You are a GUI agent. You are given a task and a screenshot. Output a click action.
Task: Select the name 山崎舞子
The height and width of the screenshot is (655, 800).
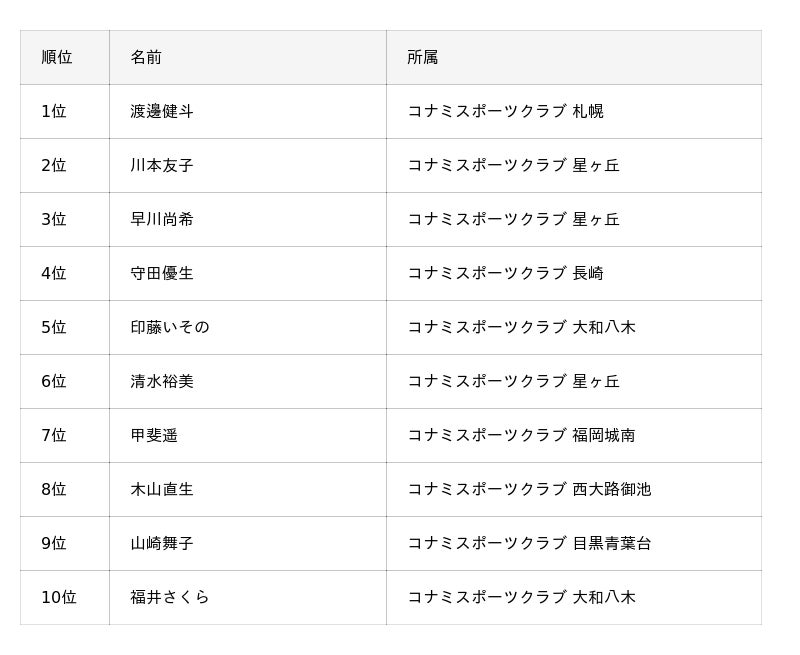(162, 544)
